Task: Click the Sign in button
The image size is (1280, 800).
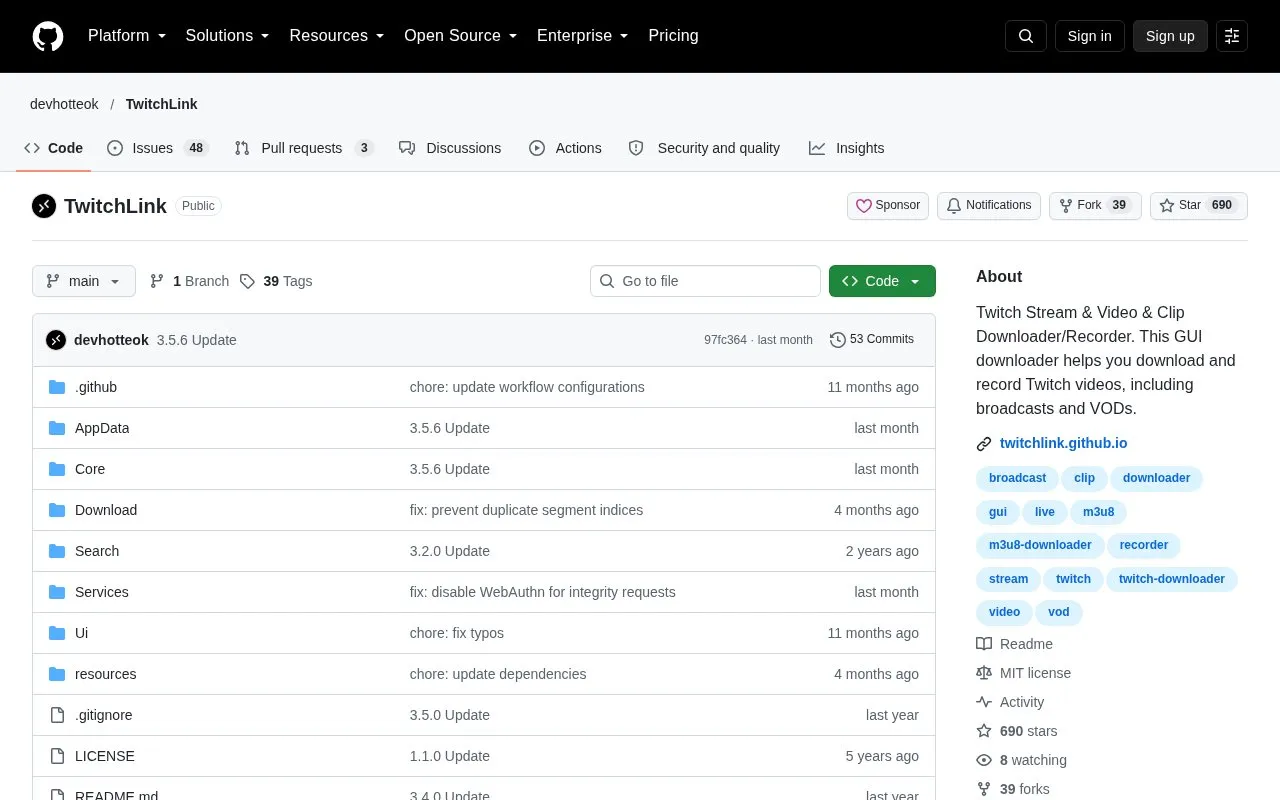Action: point(1089,36)
